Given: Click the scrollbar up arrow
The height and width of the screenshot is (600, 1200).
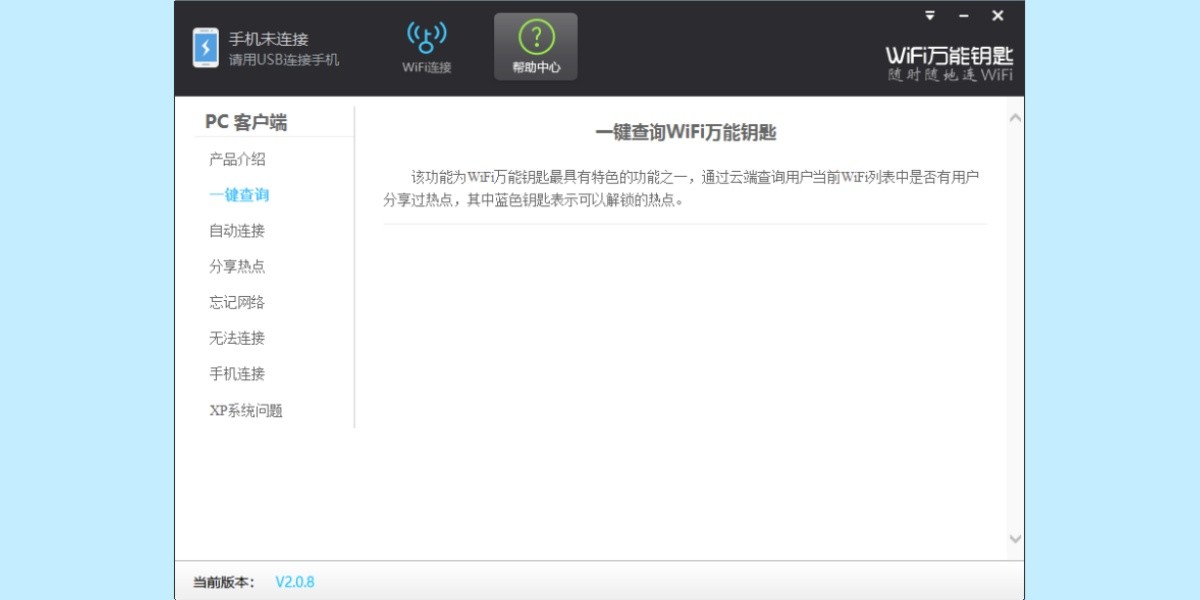Looking at the screenshot, I should 1015,118.
